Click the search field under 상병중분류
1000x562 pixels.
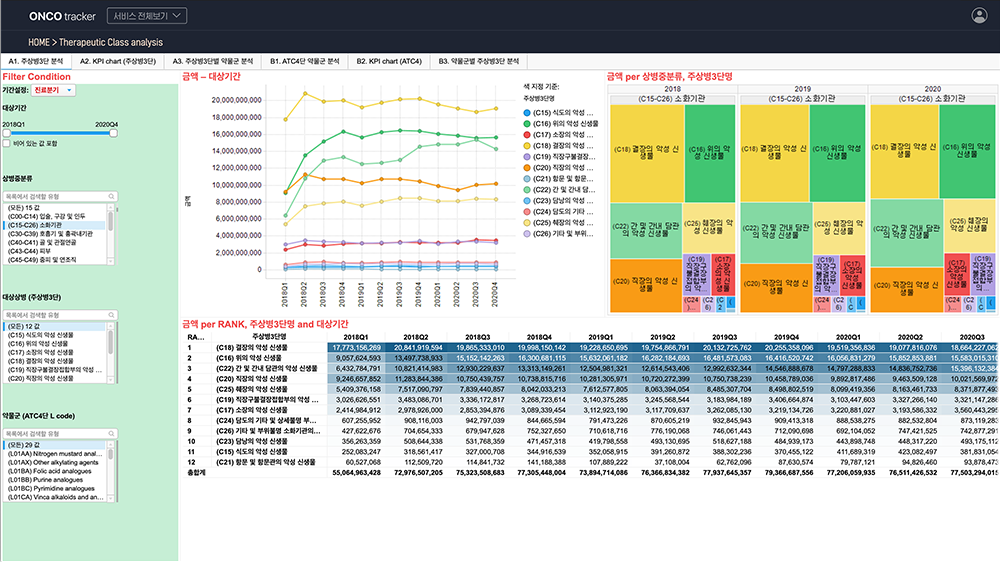pyautogui.click(x=59, y=198)
